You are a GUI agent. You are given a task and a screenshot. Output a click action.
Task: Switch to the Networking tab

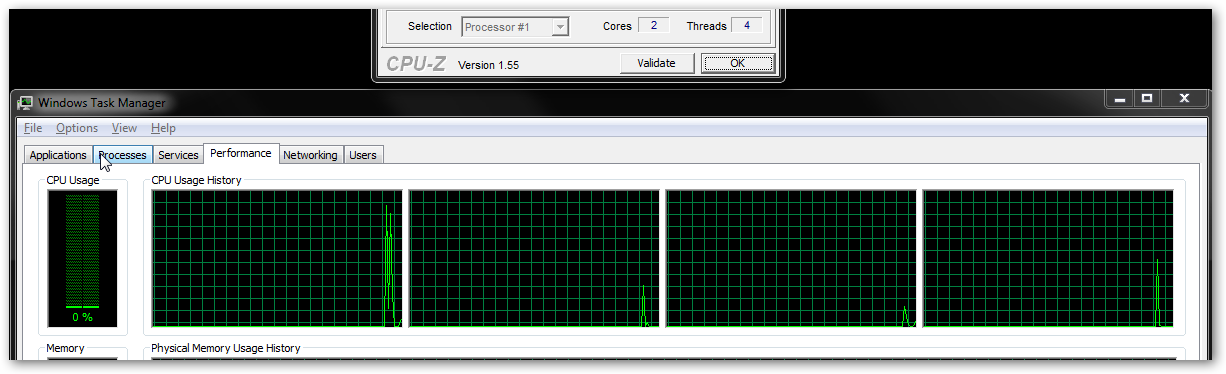(x=310, y=155)
